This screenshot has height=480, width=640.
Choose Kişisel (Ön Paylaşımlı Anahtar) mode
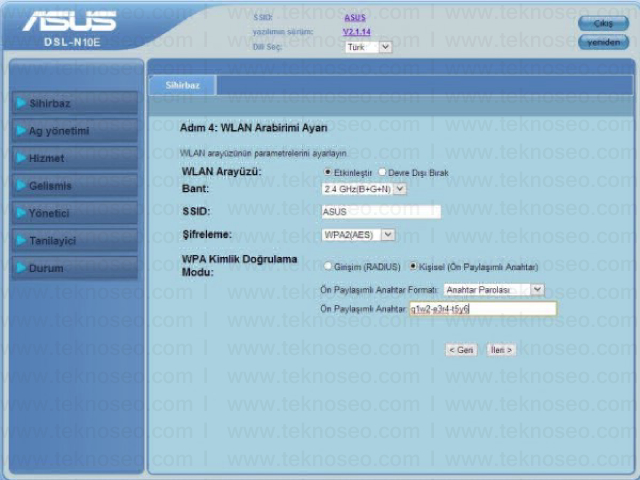[413, 267]
